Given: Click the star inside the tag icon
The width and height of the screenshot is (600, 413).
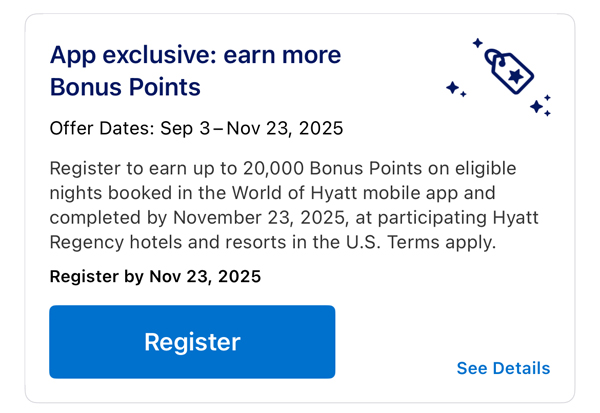Looking at the screenshot, I should [516, 76].
